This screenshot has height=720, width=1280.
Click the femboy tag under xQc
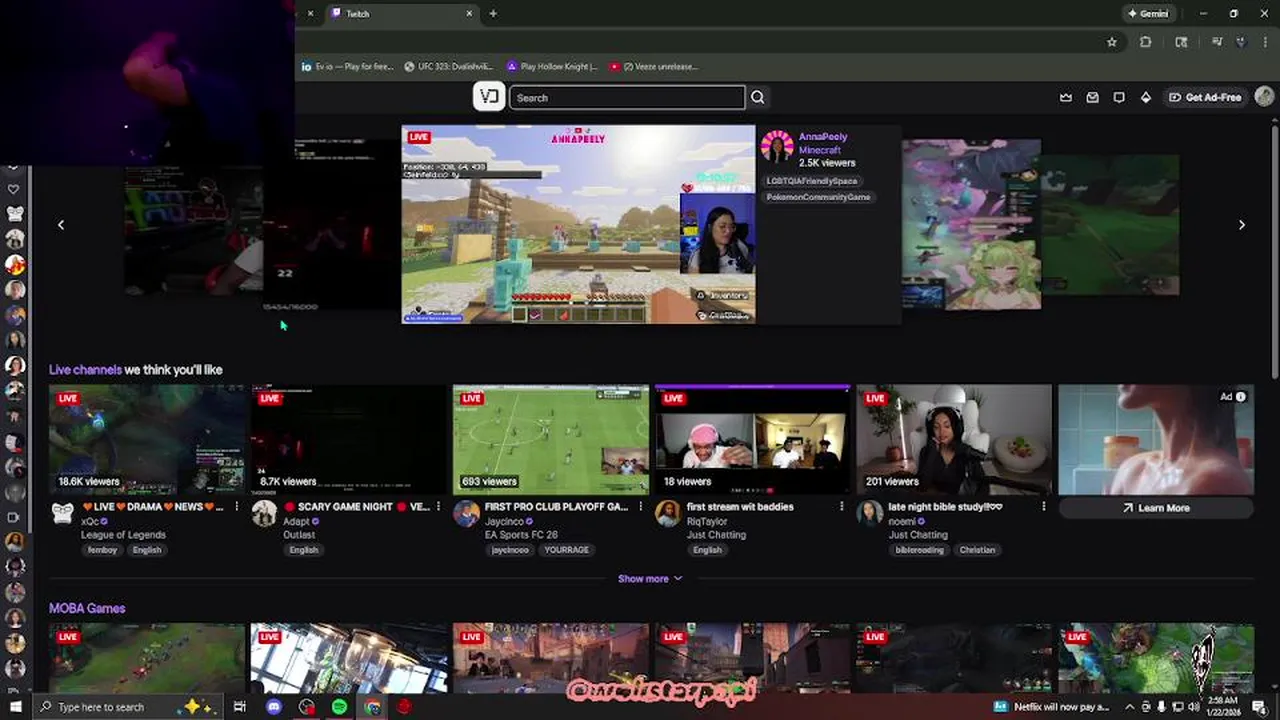tap(102, 550)
